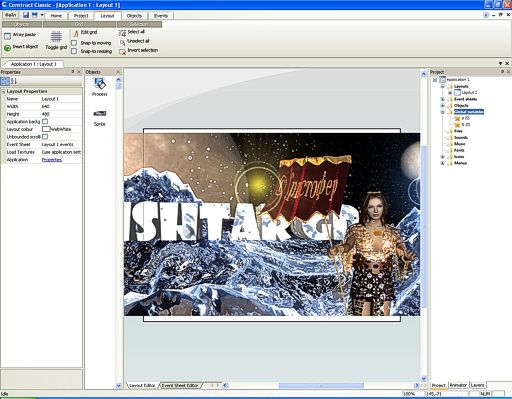Click the green Insert object icon
The width and height of the screenshot is (512, 399).
pos(7,48)
